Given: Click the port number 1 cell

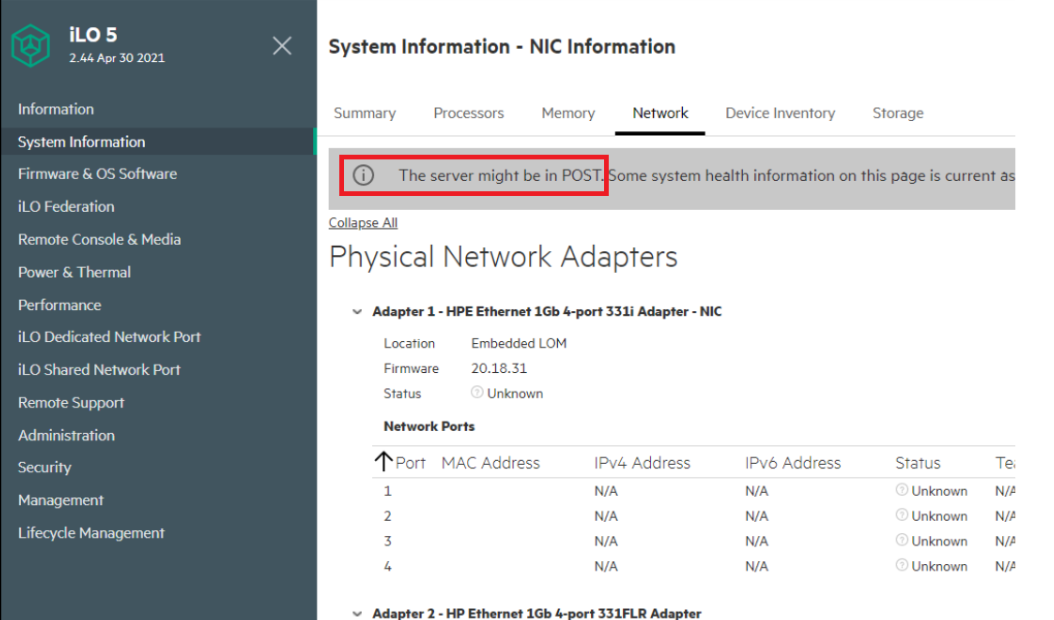Looking at the screenshot, I should click(387, 491).
